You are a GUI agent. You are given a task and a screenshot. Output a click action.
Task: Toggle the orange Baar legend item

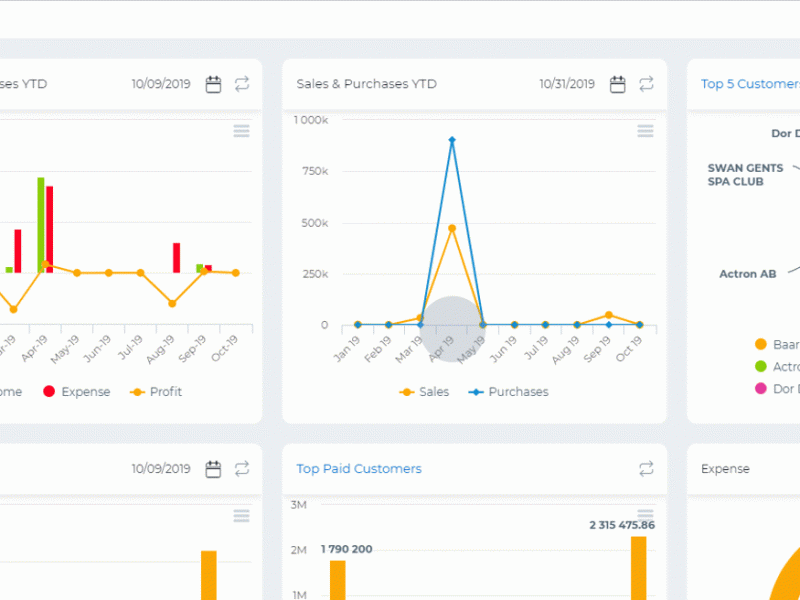click(x=777, y=344)
